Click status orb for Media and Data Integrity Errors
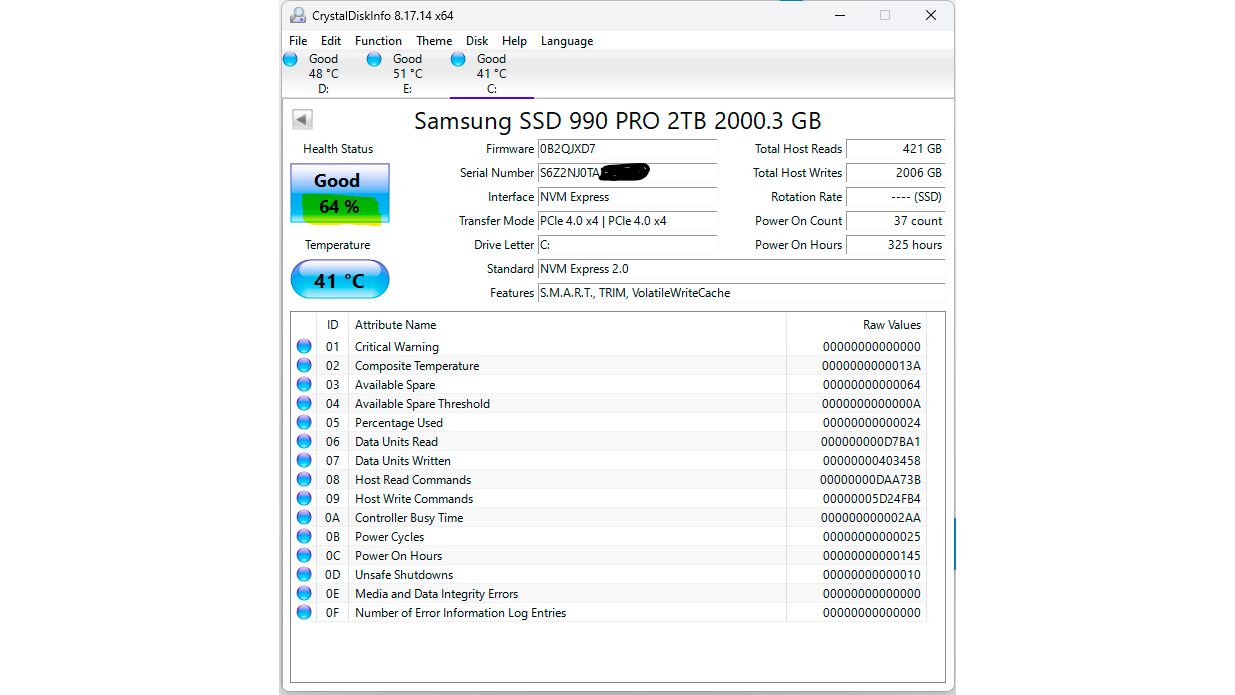 [304, 594]
